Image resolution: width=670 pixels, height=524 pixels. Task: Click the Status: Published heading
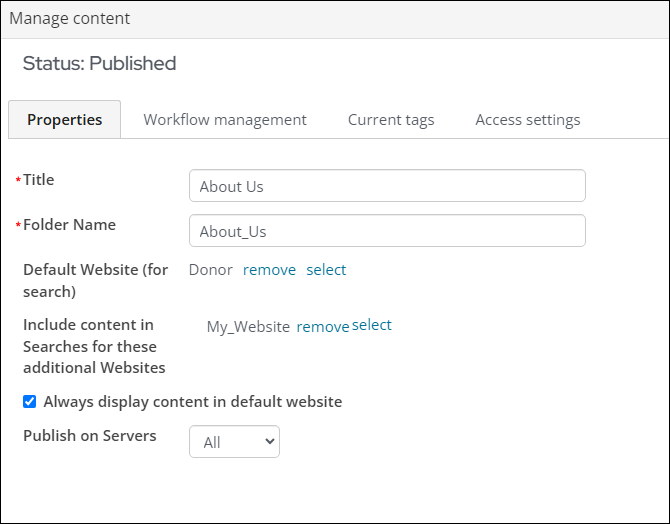[x=99, y=63]
